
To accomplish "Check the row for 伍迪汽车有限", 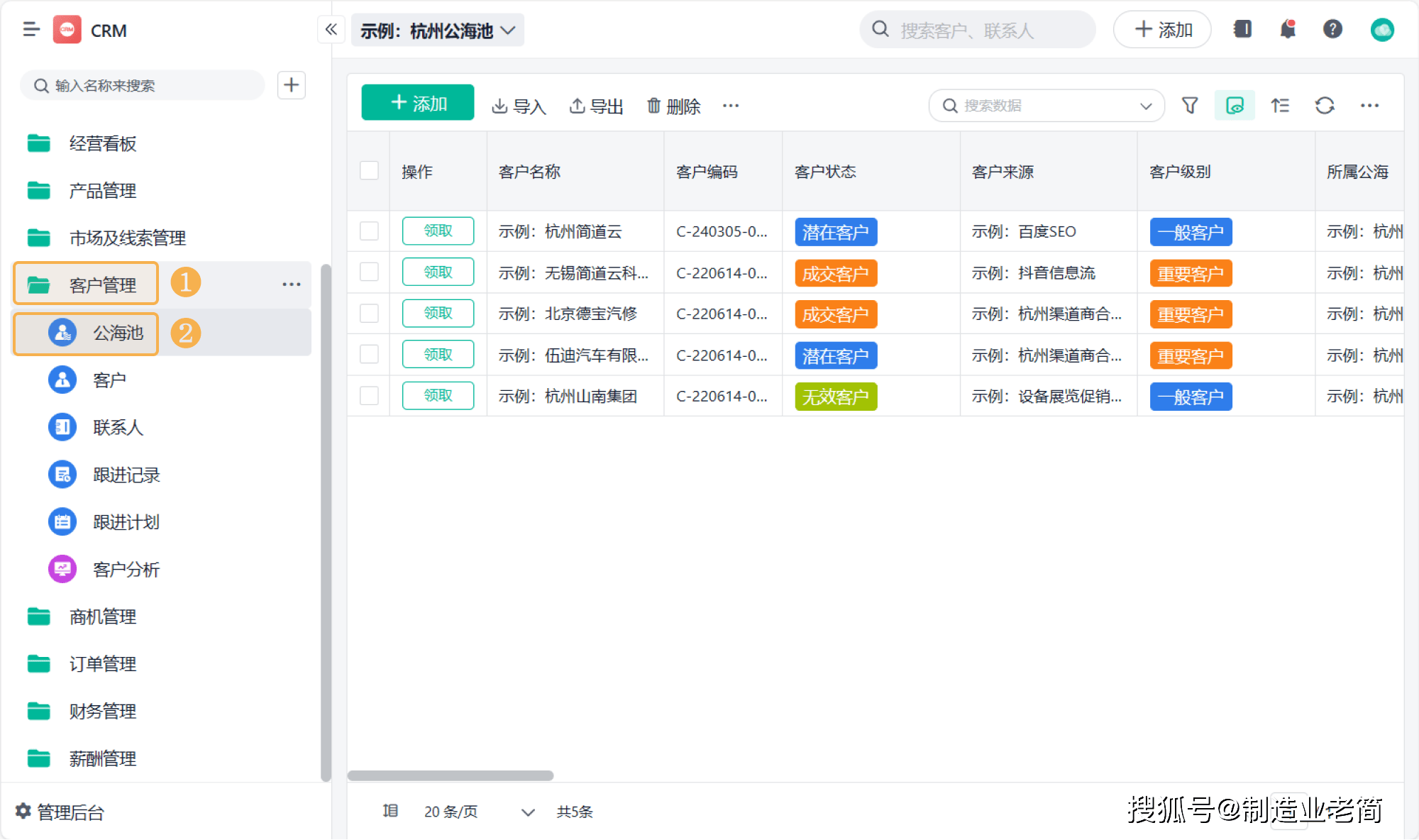I will [x=369, y=355].
